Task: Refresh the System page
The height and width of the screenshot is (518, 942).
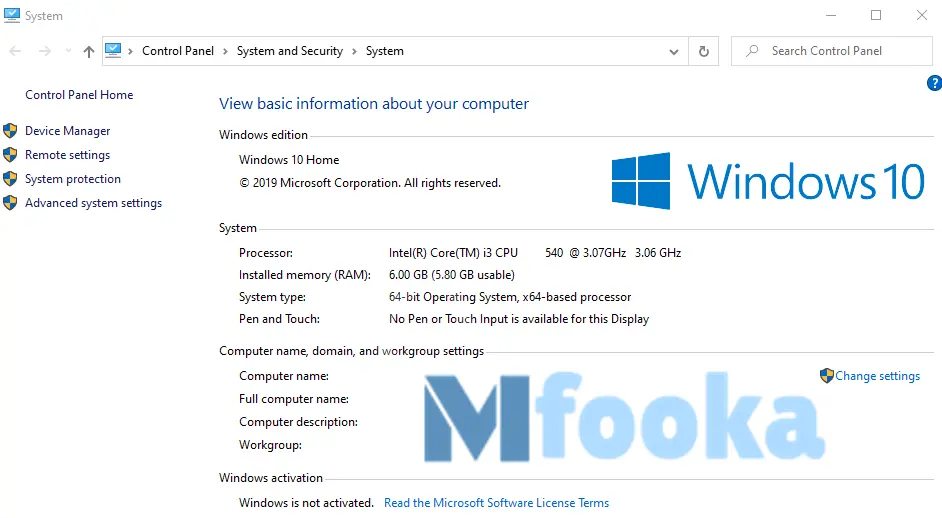Action: (x=703, y=52)
